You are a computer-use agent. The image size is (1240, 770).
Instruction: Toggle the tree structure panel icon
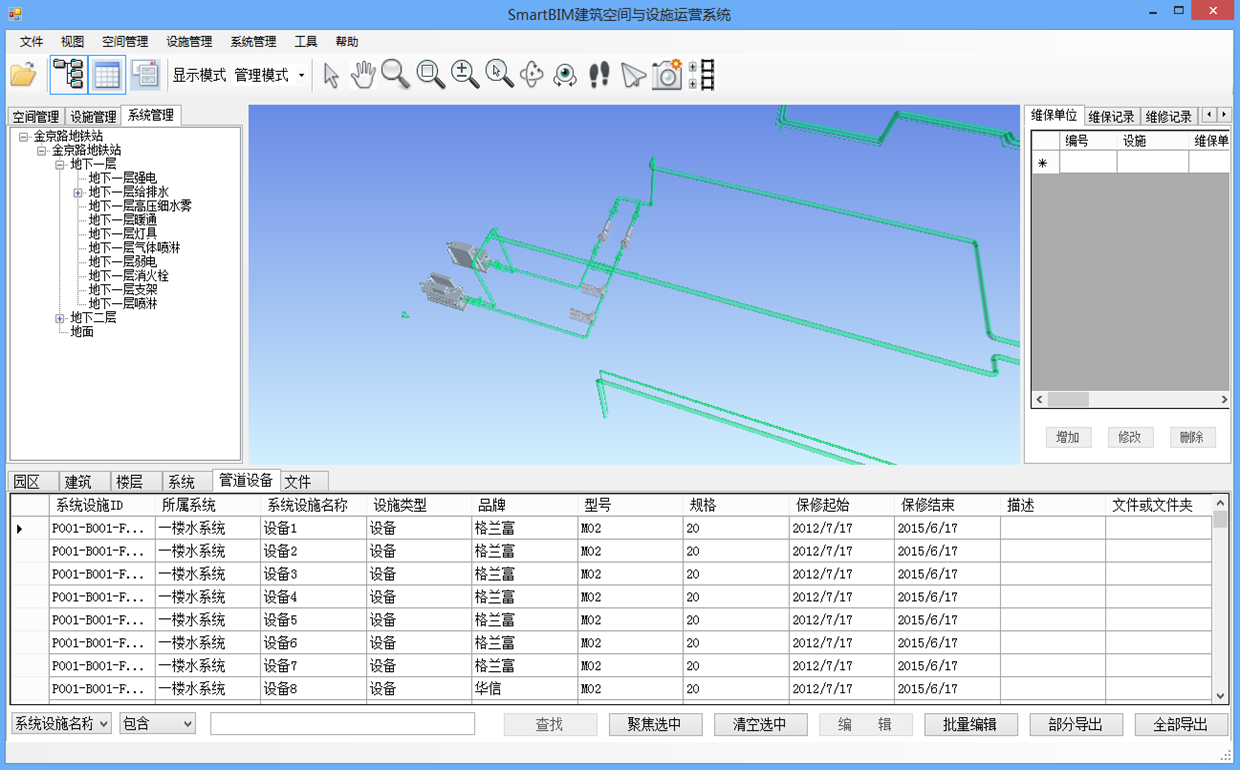tap(68, 75)
